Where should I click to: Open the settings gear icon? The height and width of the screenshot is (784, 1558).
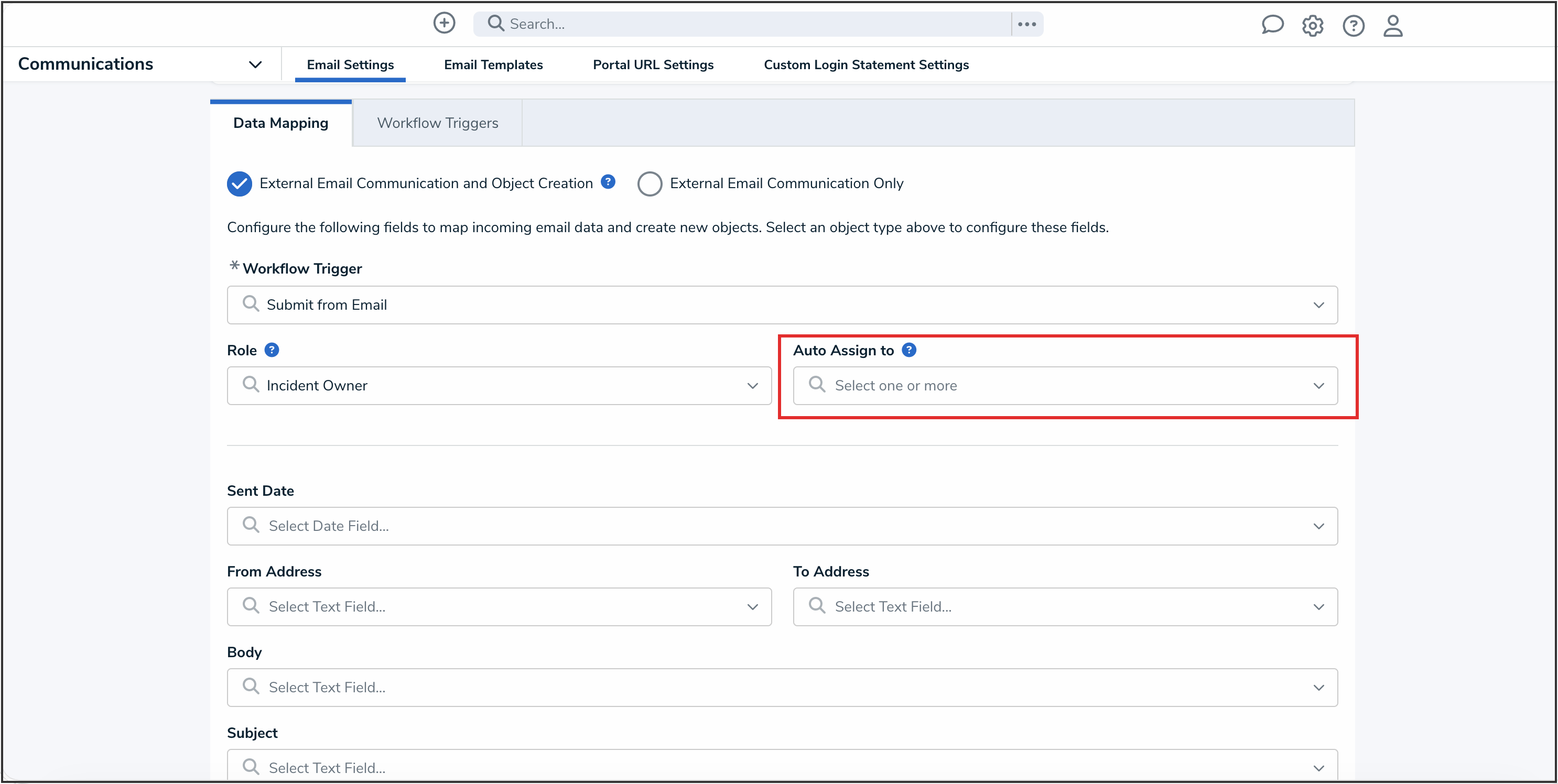pyautogui.click(x=1313, y=25)
